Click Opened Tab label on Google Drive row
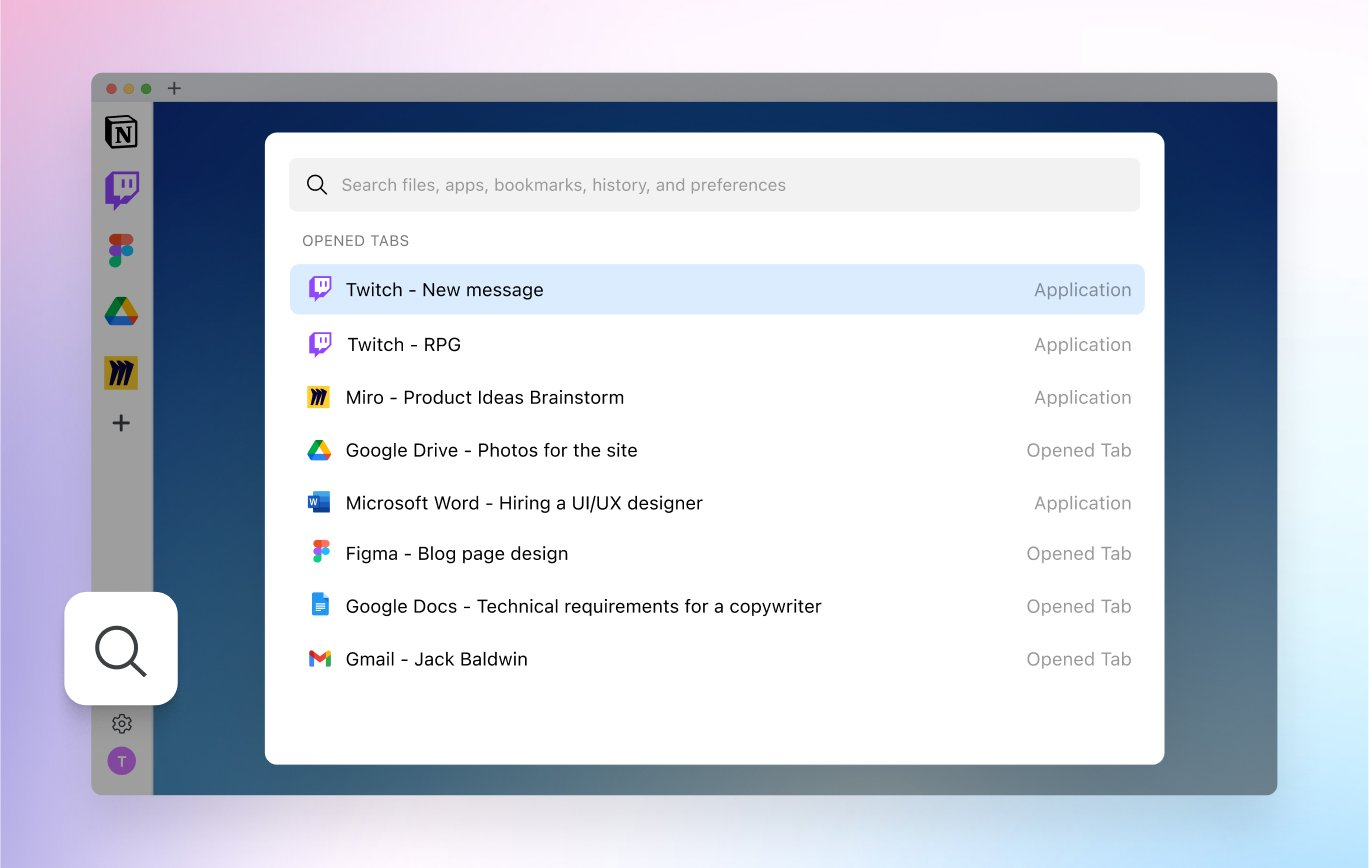The height and width of the screenshot is (868, 1369). (1079, 450)
